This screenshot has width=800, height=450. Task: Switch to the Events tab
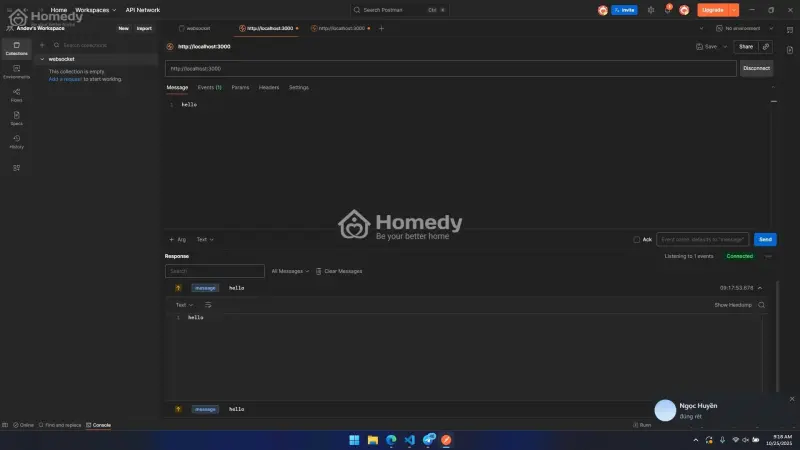pyautogui.click(x=209, y=88)
